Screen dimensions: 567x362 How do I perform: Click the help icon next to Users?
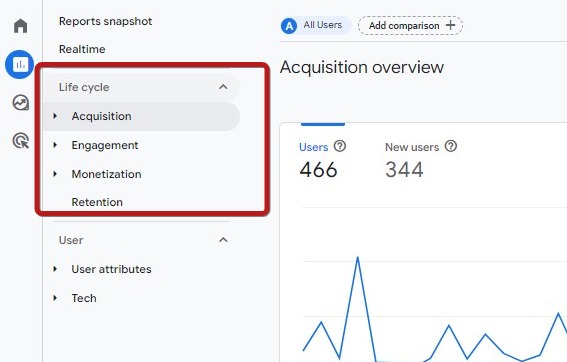coord(340,146)
